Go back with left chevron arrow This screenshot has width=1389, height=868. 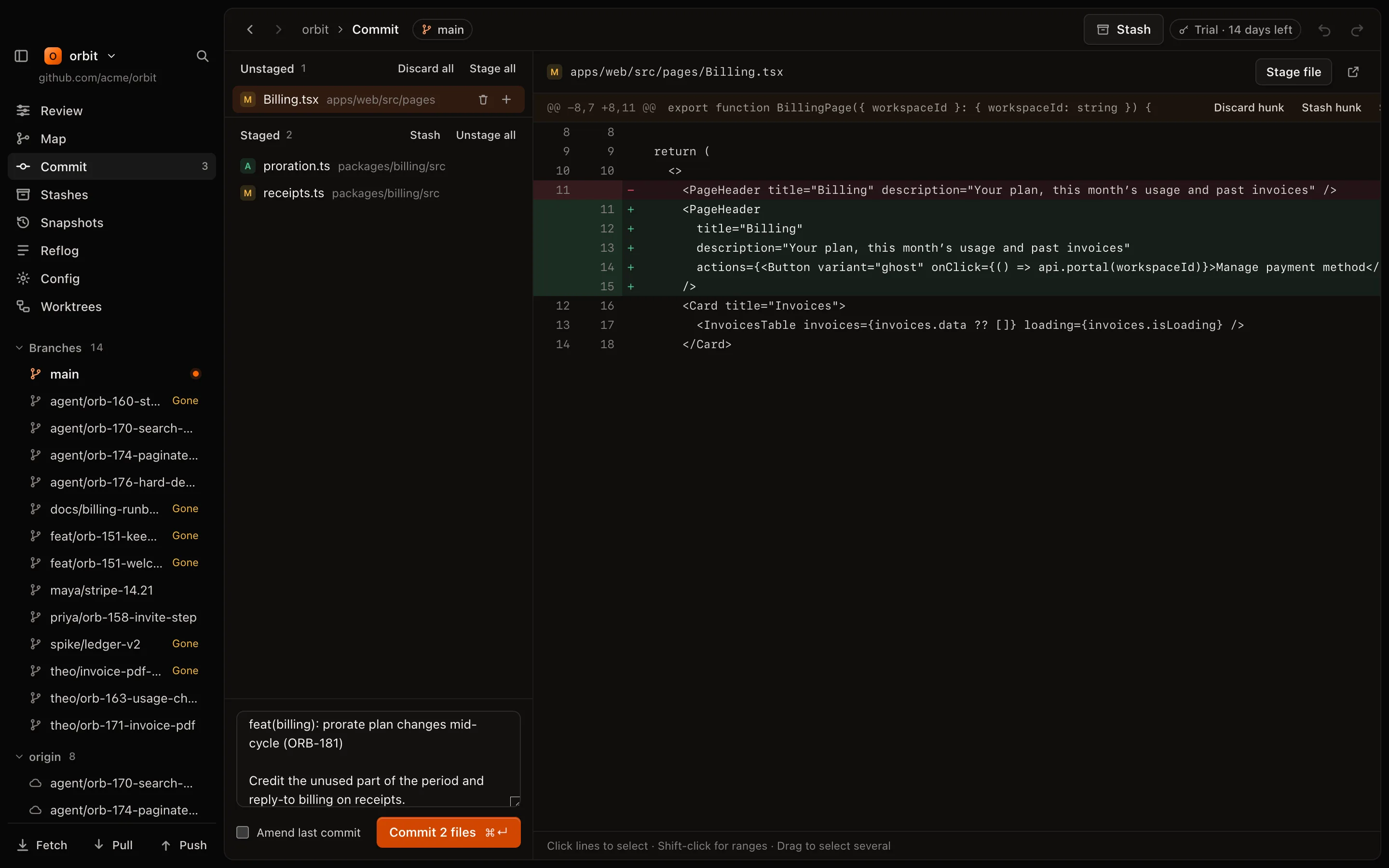tap(250, 29)
